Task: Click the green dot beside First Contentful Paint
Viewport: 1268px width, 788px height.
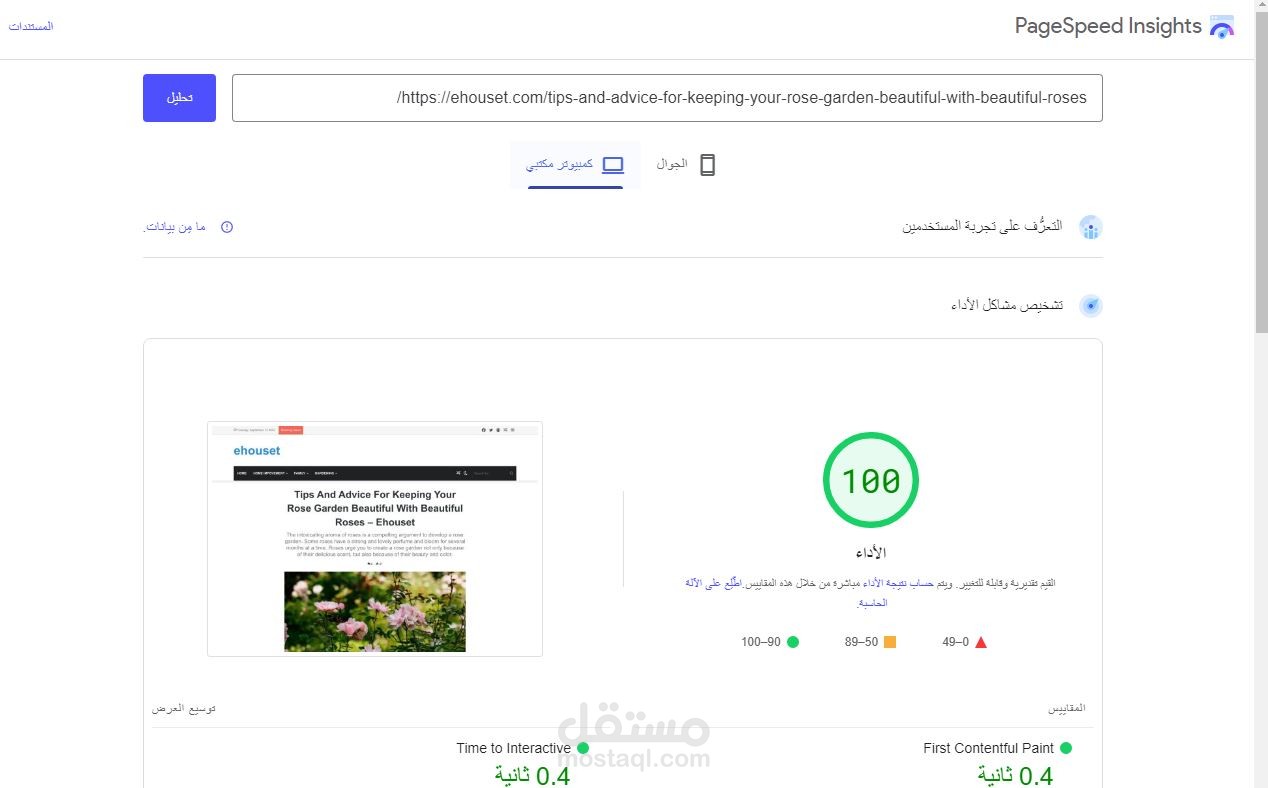Action: point(1065,747)
